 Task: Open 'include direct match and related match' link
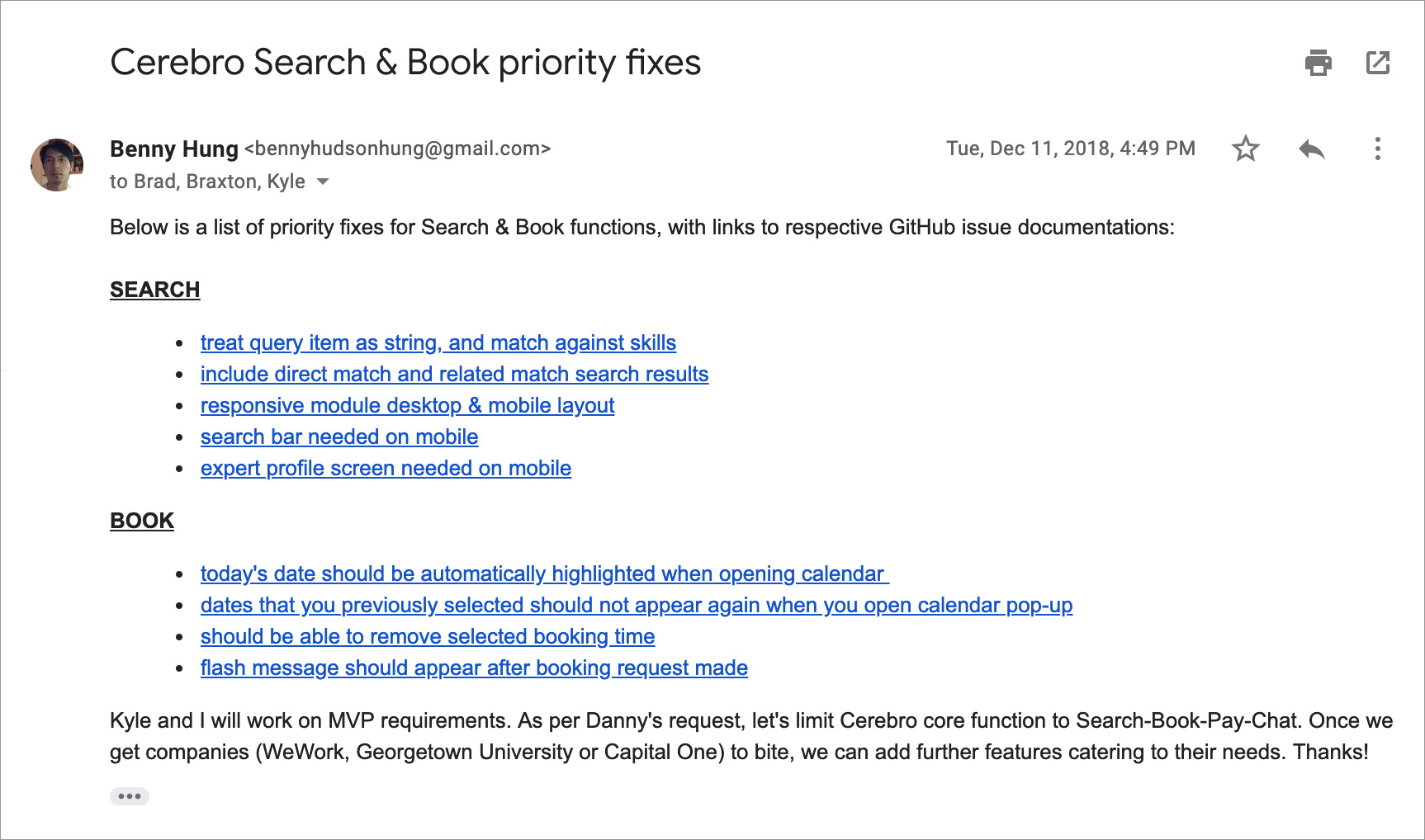pyautogui.click(x=454, y=374)
